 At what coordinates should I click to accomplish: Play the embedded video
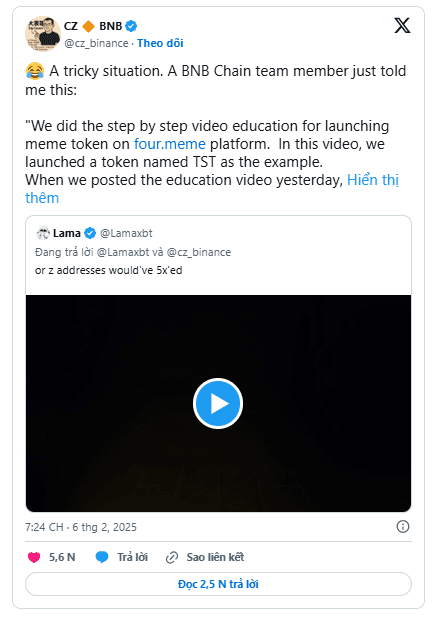click(218, 403)
